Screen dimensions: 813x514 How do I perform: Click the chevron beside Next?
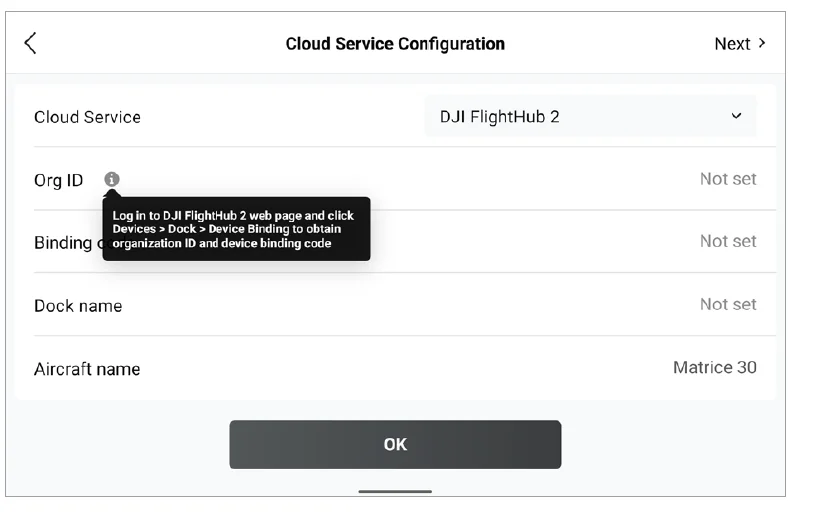[762, 43]
